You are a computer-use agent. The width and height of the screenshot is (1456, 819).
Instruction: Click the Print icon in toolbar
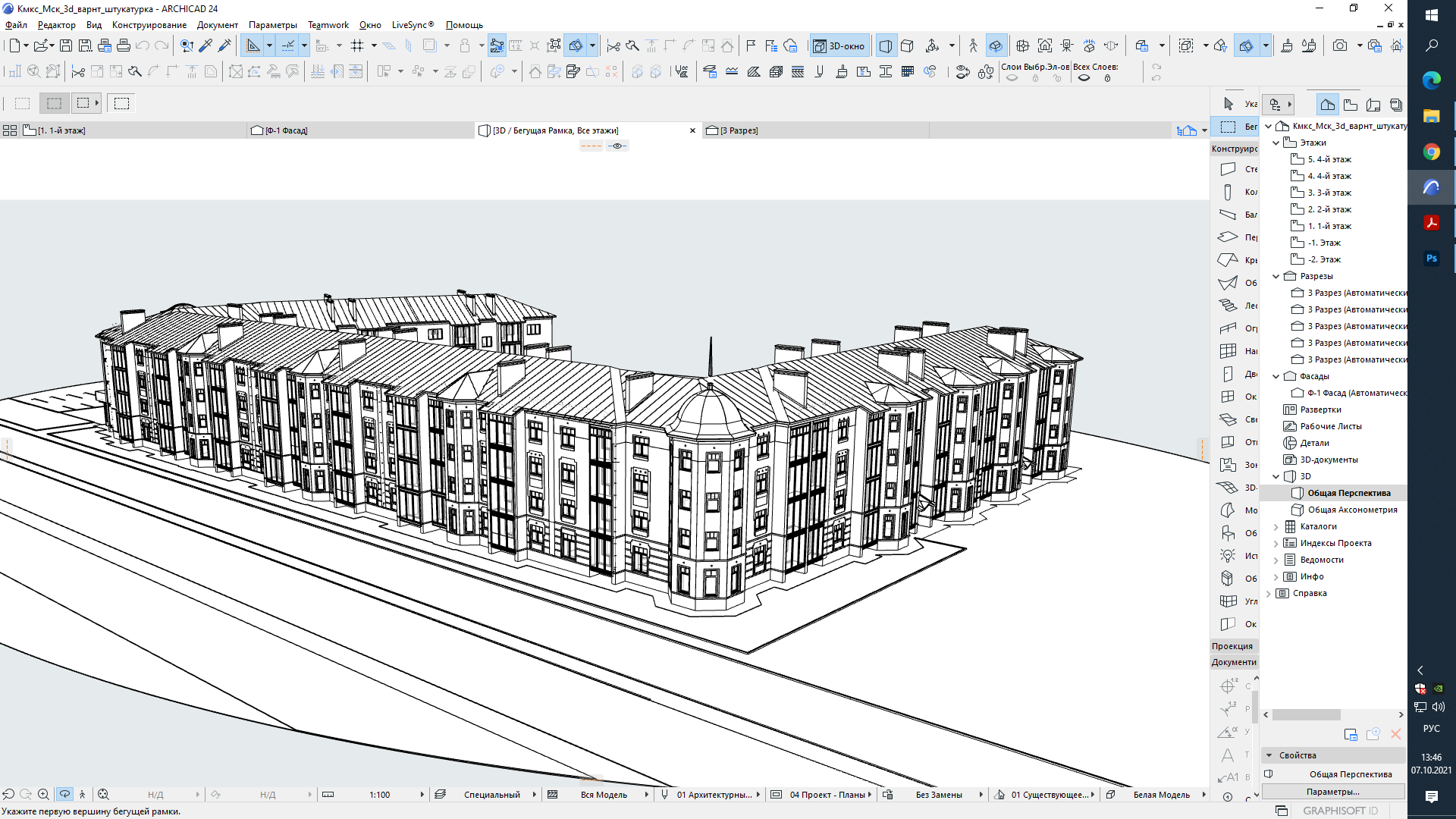coord(124,45)
